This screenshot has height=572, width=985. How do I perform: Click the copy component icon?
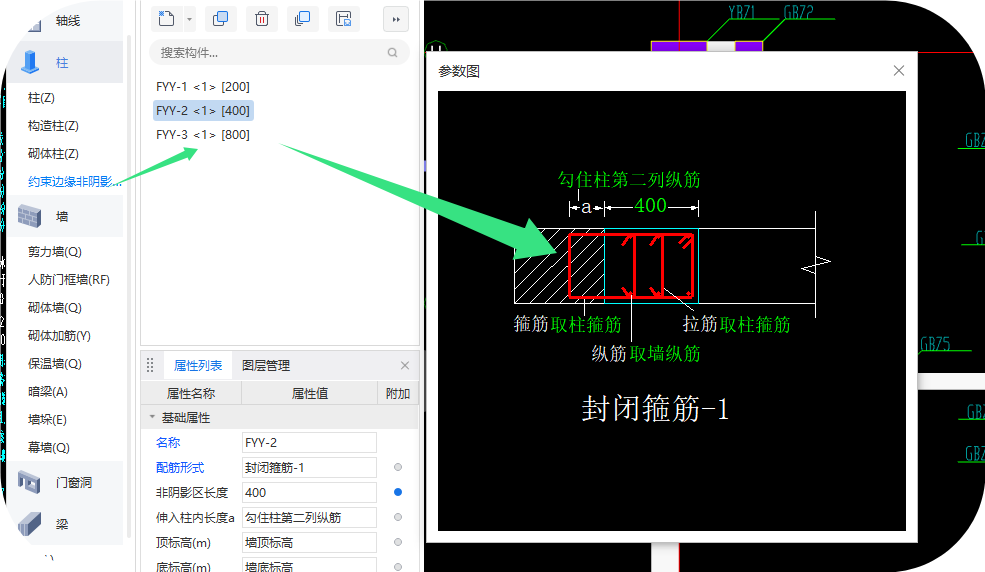tap(220, 19)
